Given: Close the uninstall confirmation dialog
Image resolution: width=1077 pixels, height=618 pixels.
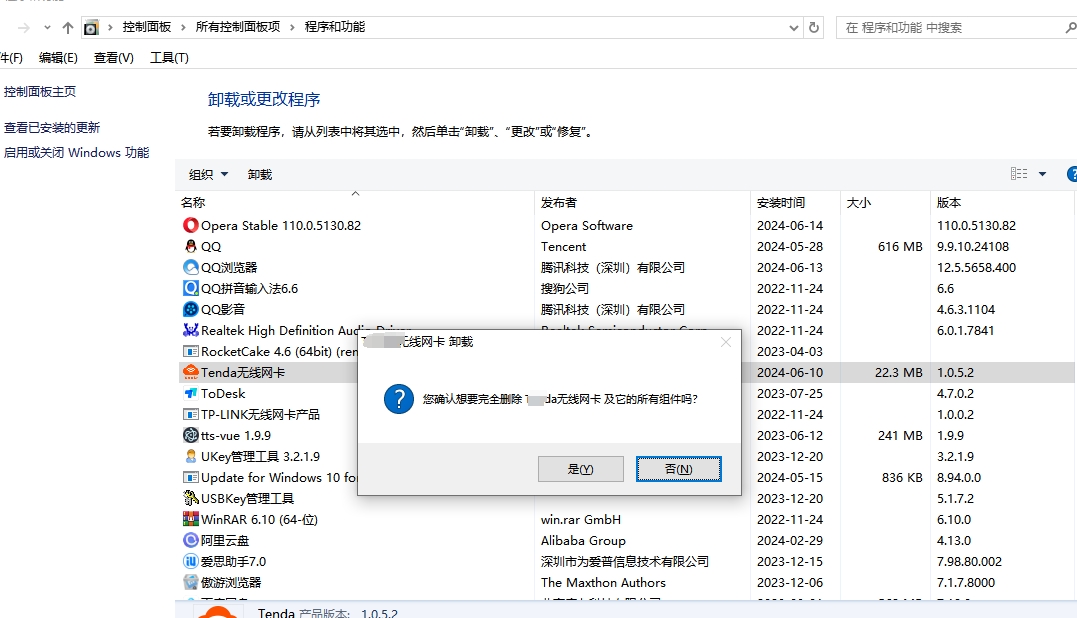Looking at the screenshot, I should (725, 341).
